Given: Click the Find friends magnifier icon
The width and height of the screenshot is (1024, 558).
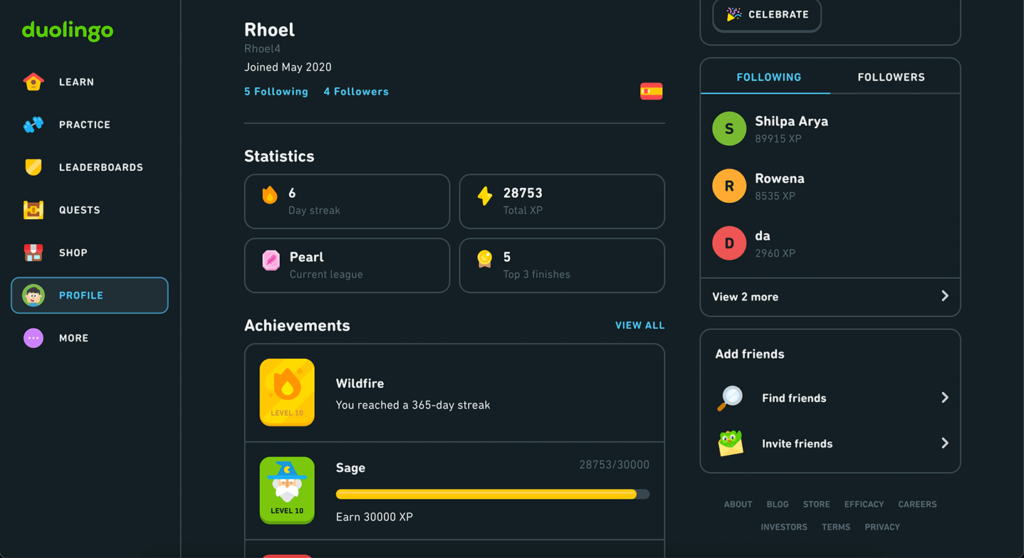Looking at the screenshot, I should click(x=730, y=398).
